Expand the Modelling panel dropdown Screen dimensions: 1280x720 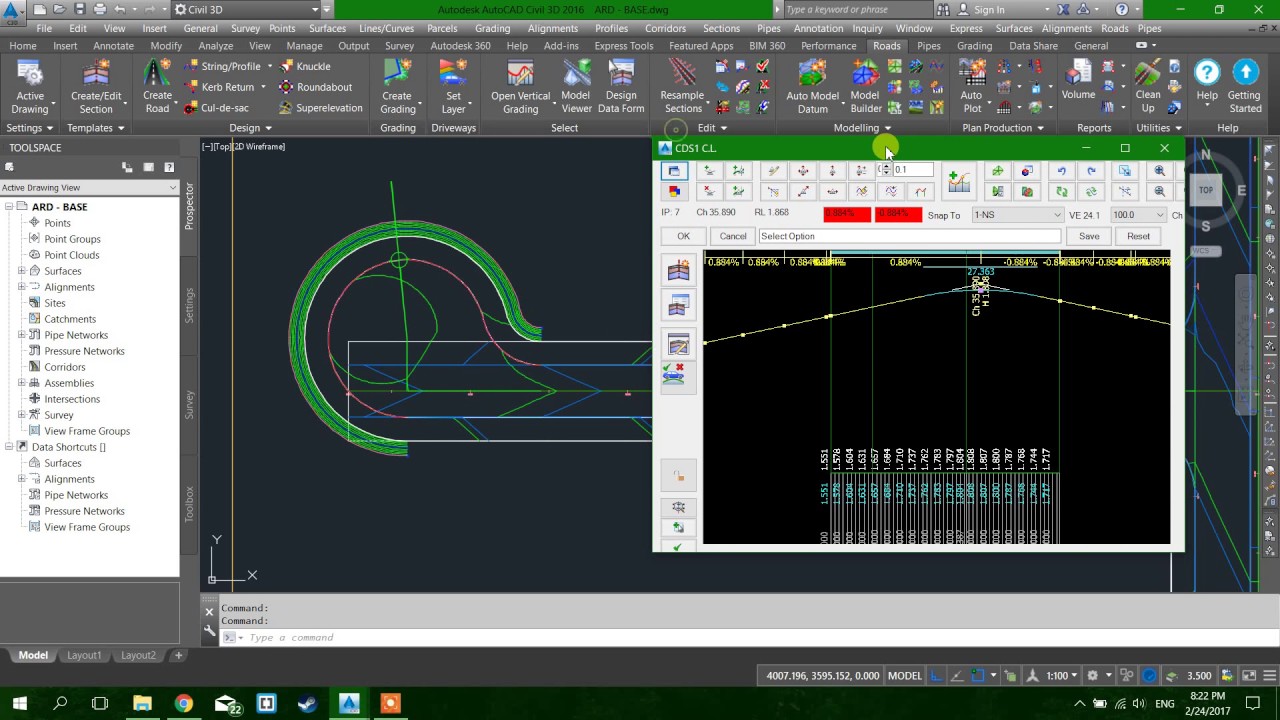coord(862,128)
